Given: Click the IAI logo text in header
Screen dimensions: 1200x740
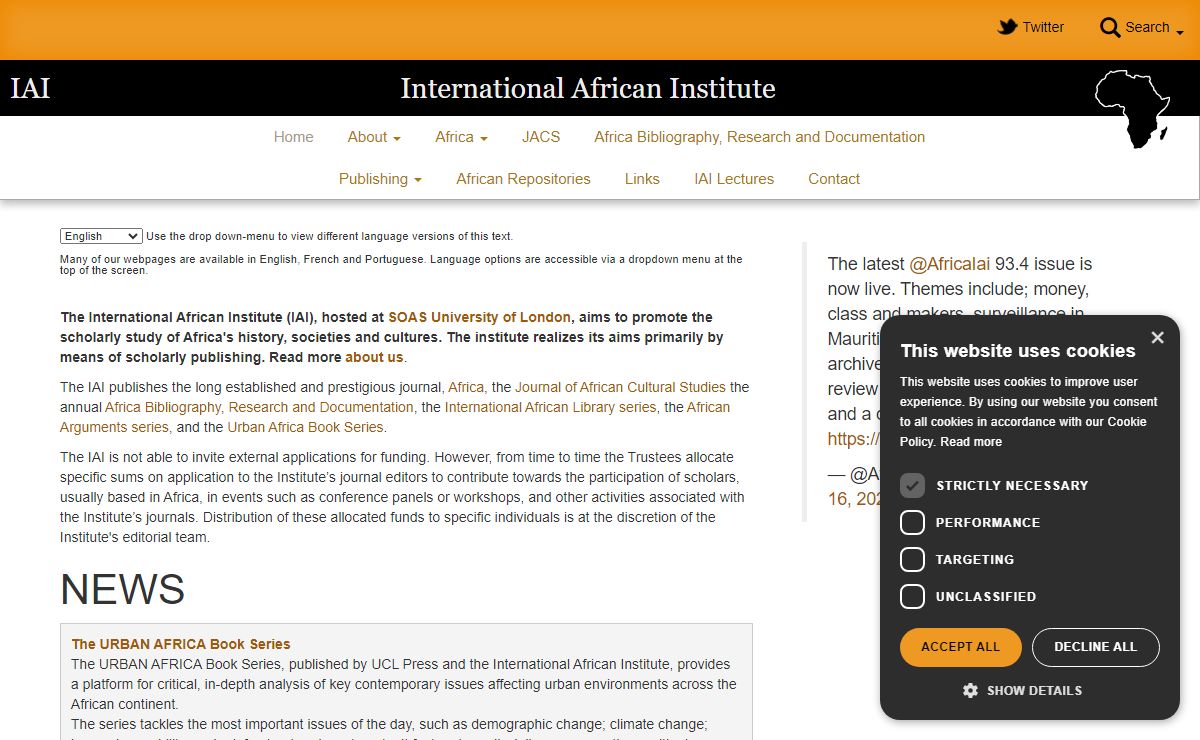Looking at the screenshot, I should (30, 88).
